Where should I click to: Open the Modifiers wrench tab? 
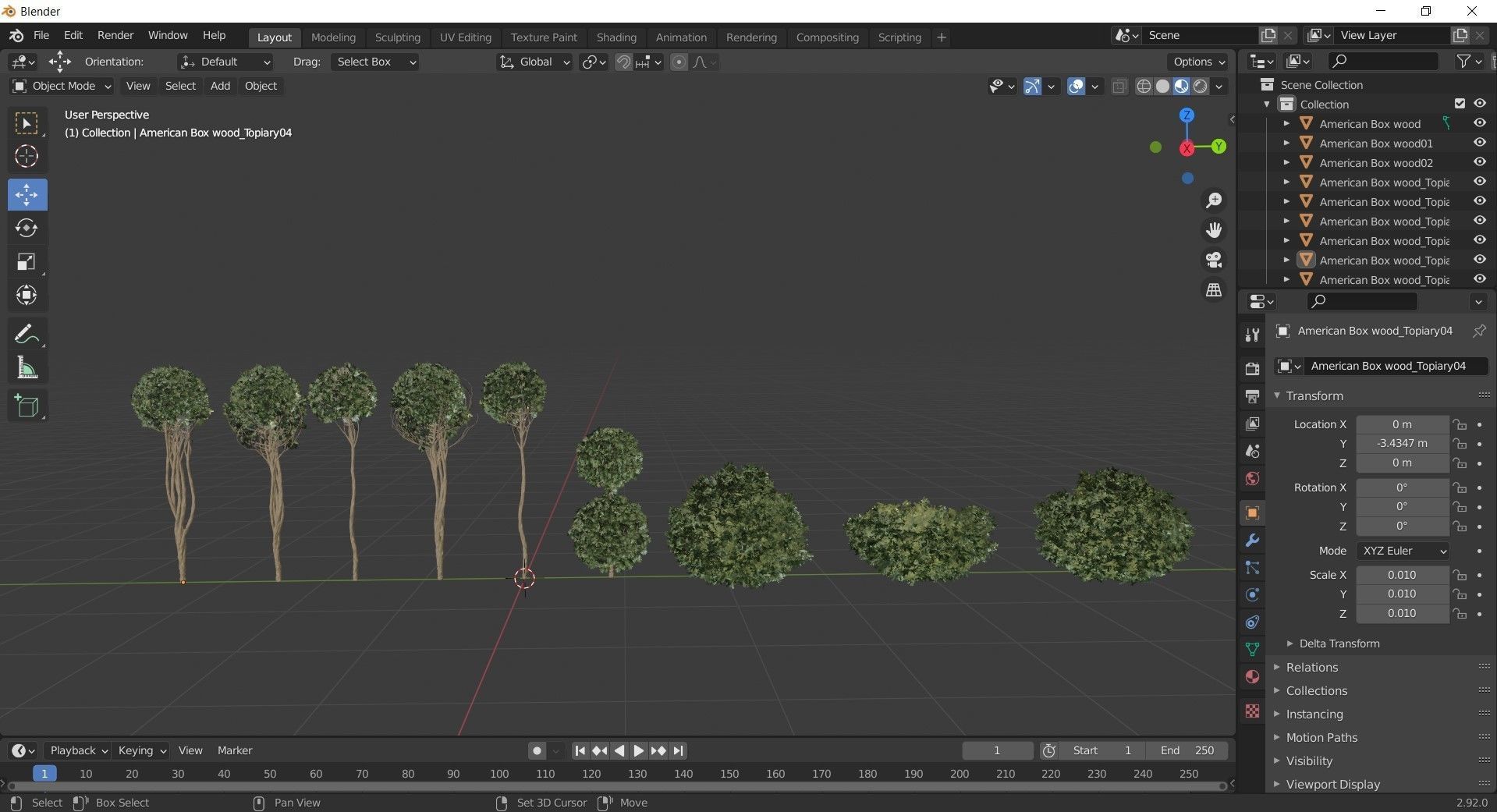pos(1252,540)
